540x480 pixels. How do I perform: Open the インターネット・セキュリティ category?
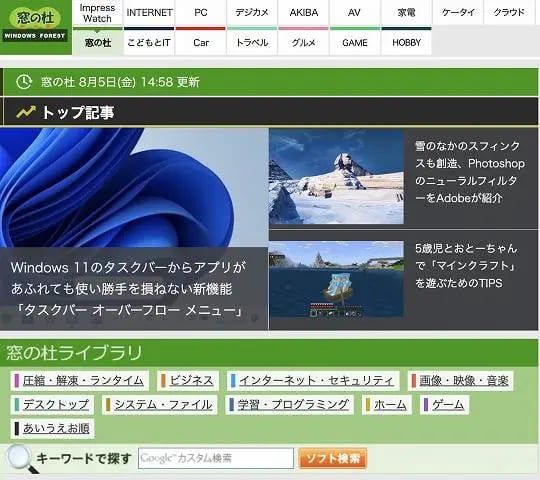(313, 381)
